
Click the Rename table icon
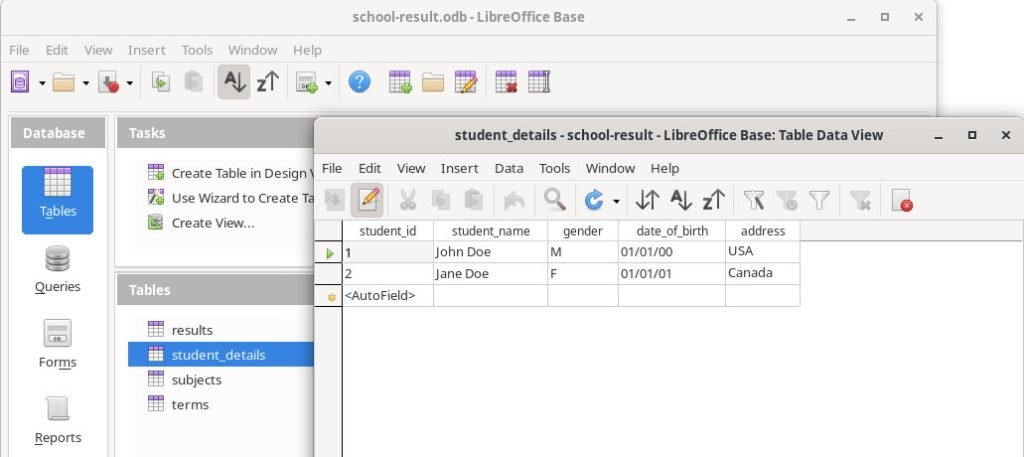point(539,82)
